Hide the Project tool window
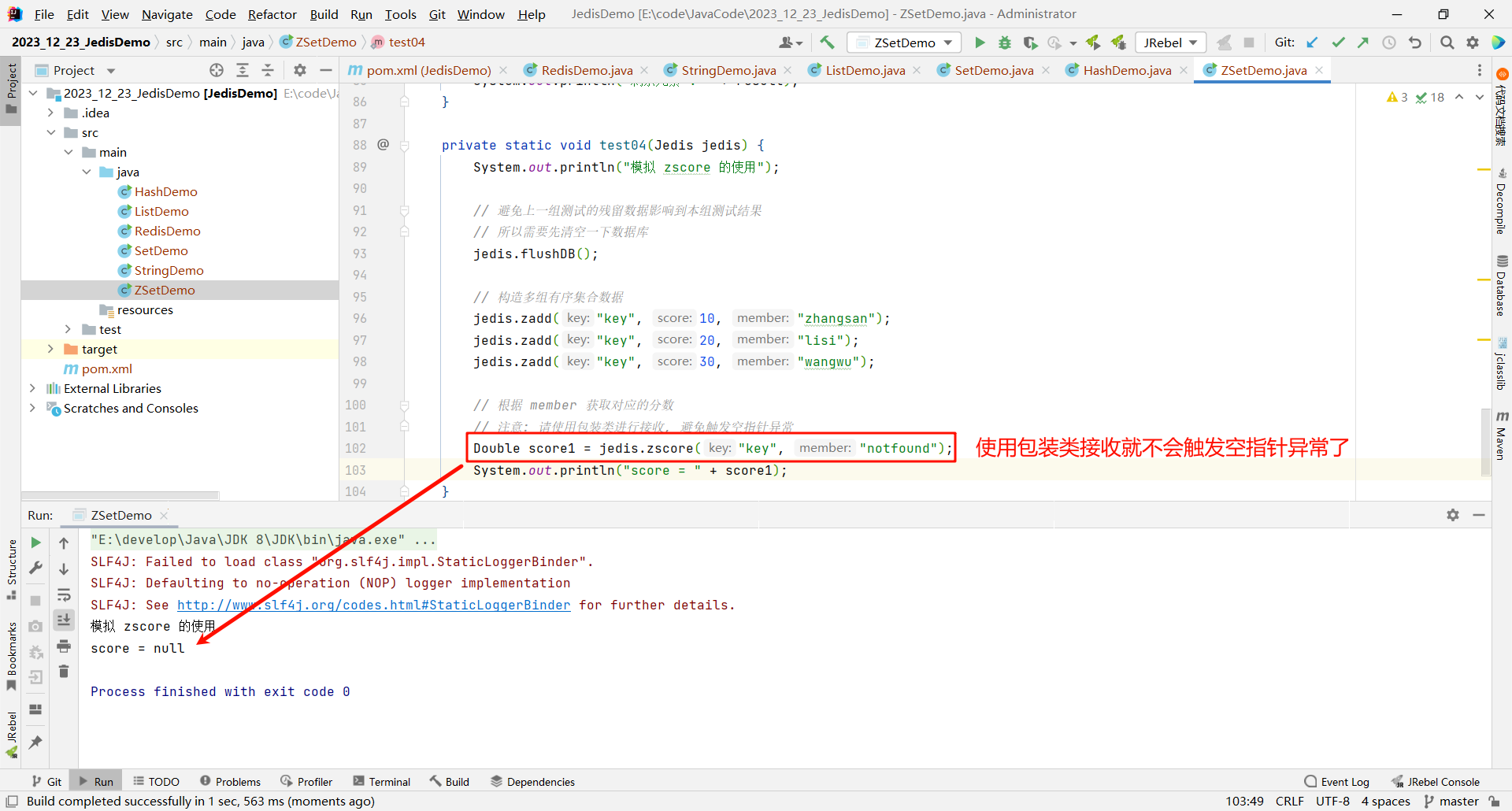The image size is (1512, 811). click(x=325, y=70)
